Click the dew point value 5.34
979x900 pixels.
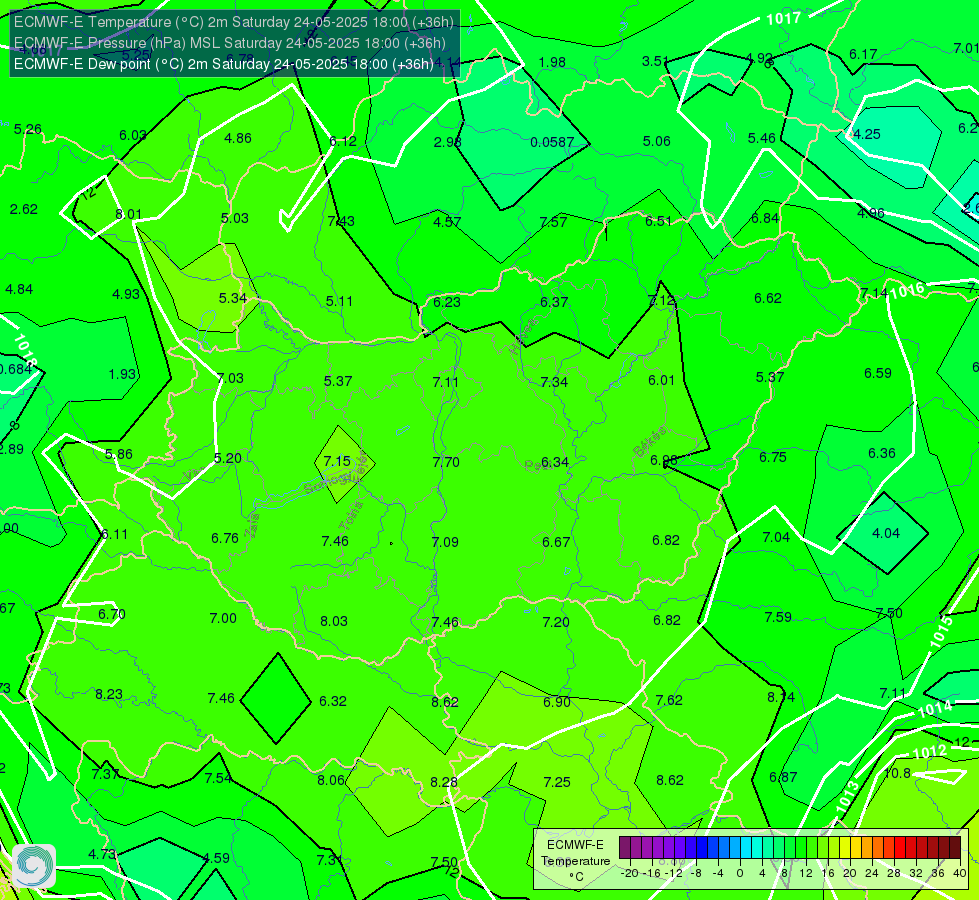[233, 299]
